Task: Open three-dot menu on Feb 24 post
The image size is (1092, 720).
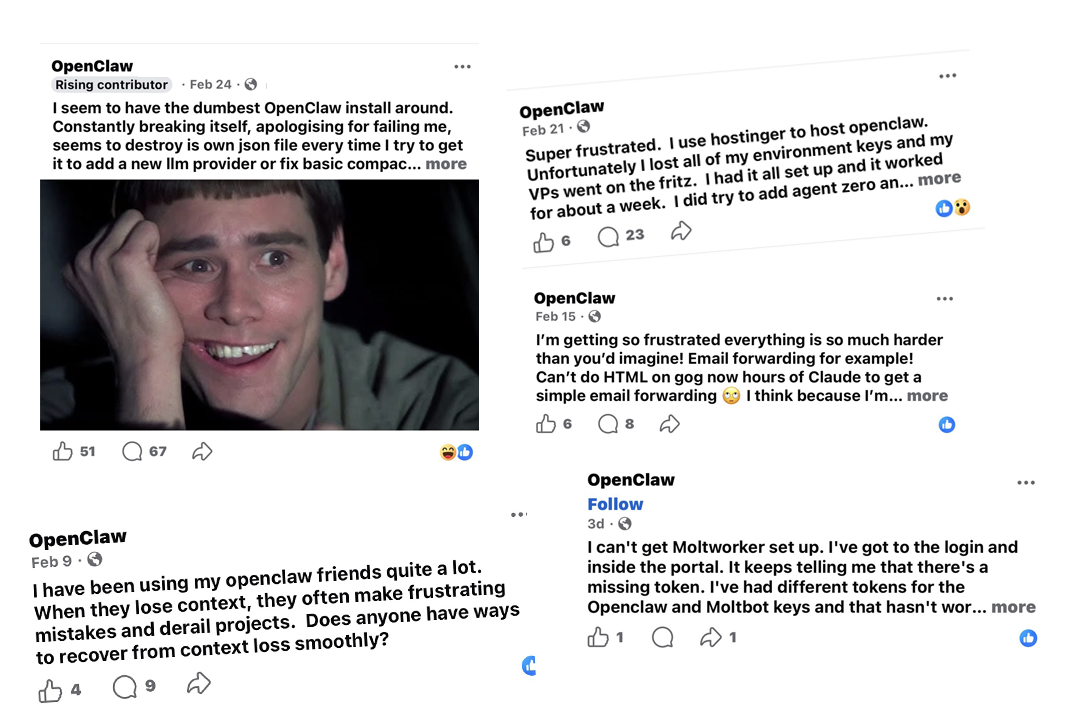Action: [462, 67]
